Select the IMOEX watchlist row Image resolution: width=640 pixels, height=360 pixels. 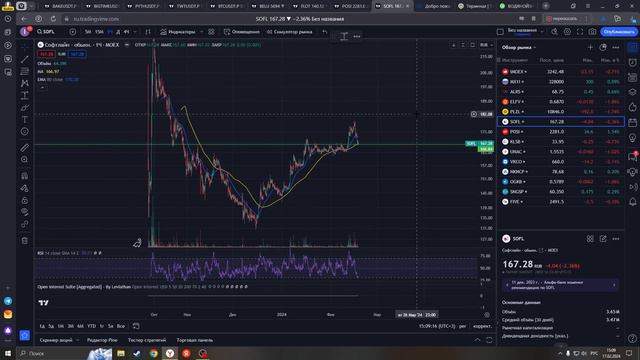point(561,71)
